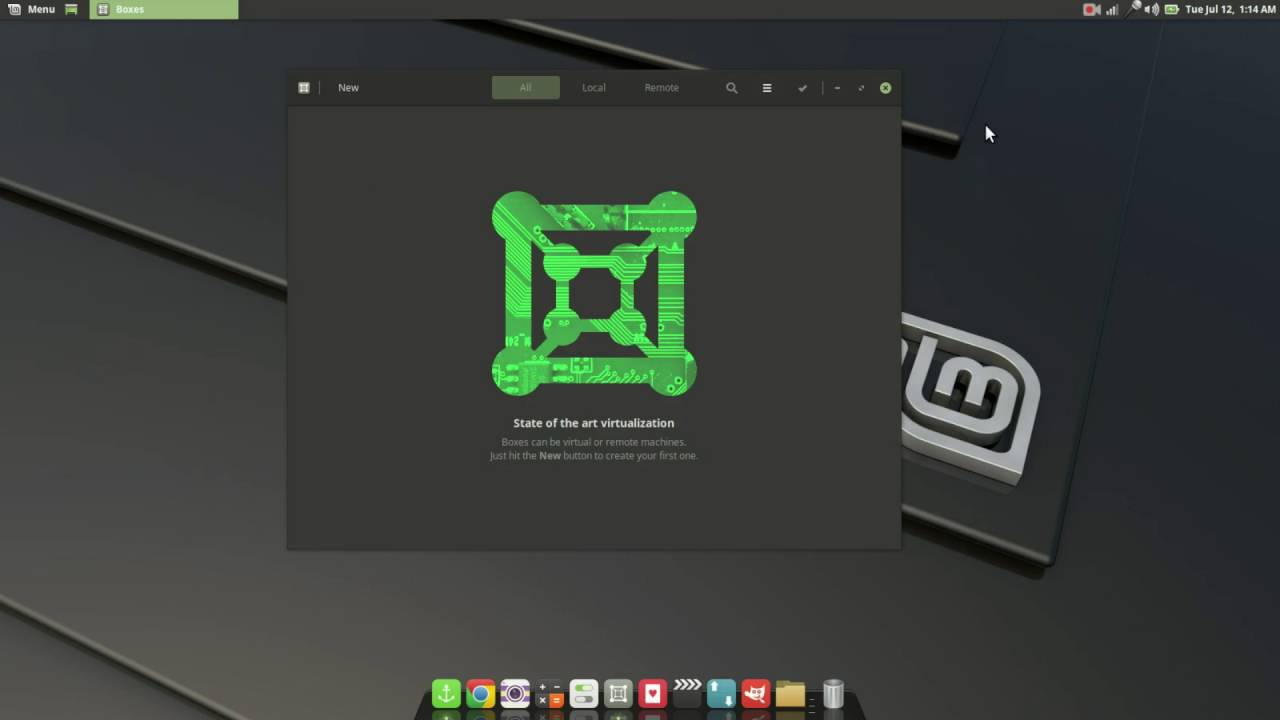Switch to the Local boxes tab
Viewport: 1280px width, 720px height.
point(594,88)
